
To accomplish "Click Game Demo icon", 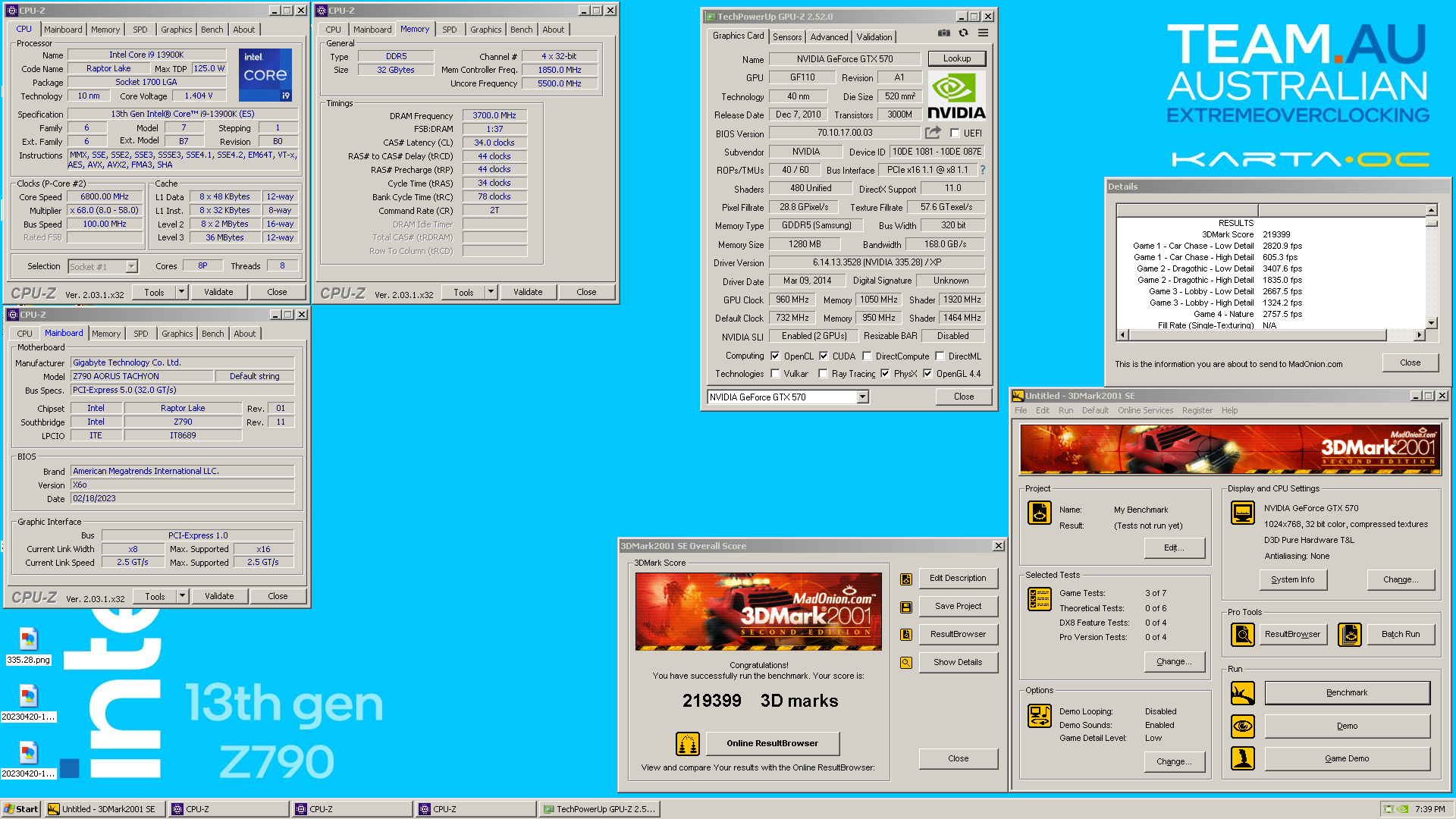I will 1243,759.
